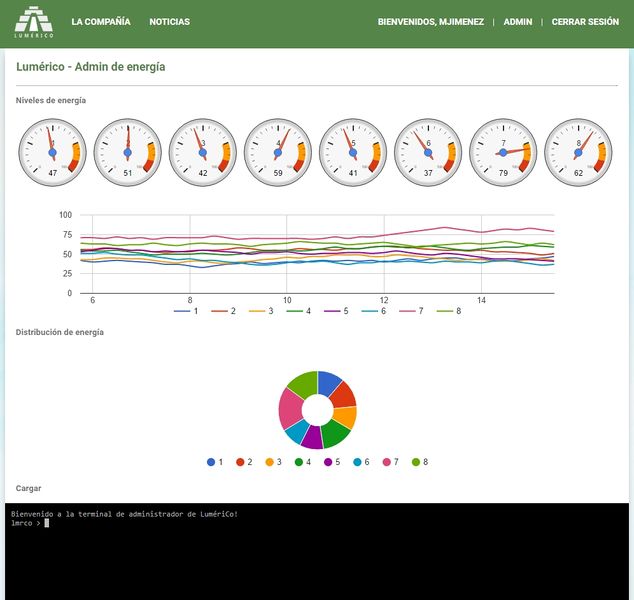
Task: Click the blue pie legend dot for 1
Action: (211, 462)
